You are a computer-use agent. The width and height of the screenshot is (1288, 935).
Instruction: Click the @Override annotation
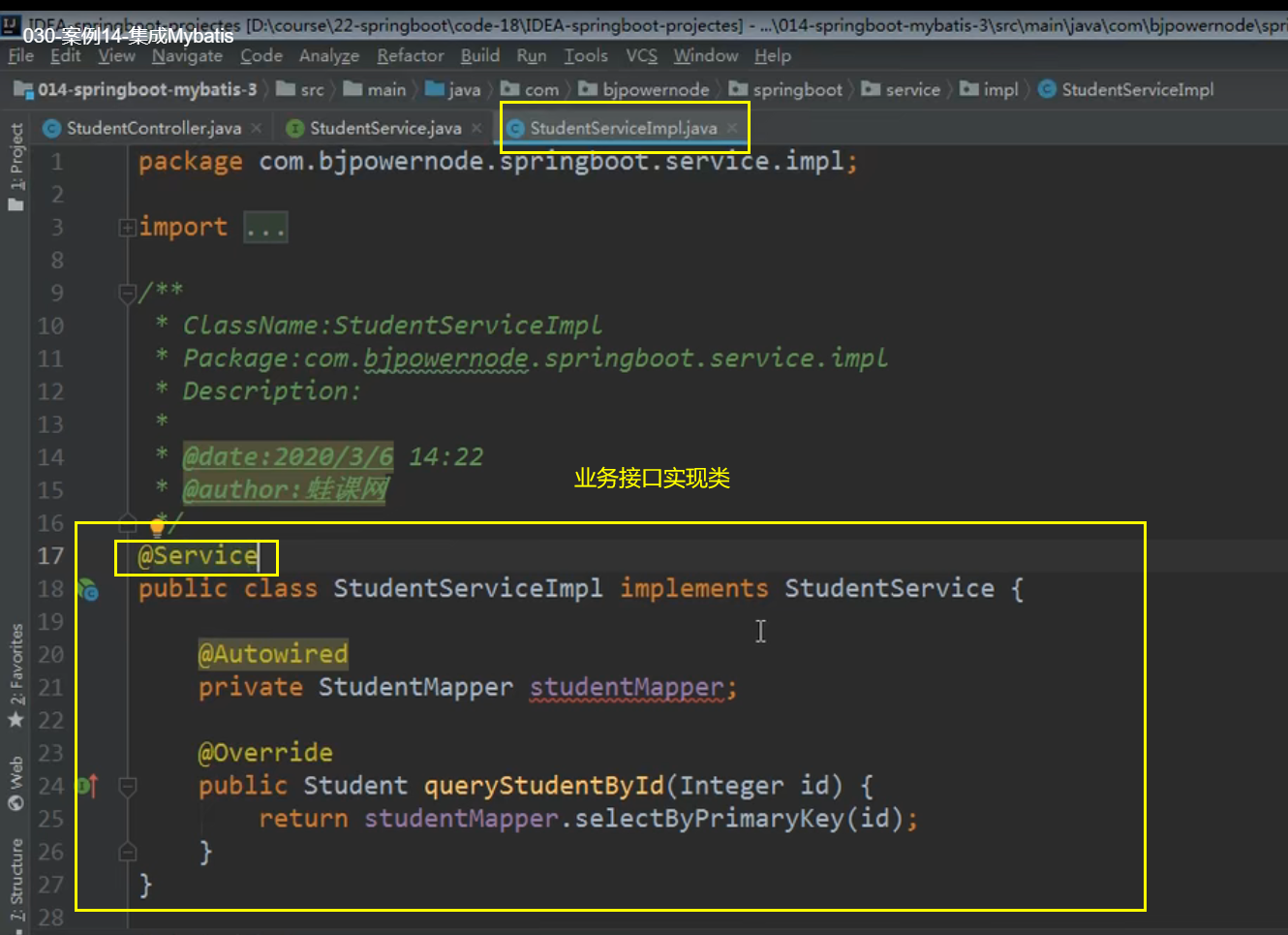pos(265,753)
